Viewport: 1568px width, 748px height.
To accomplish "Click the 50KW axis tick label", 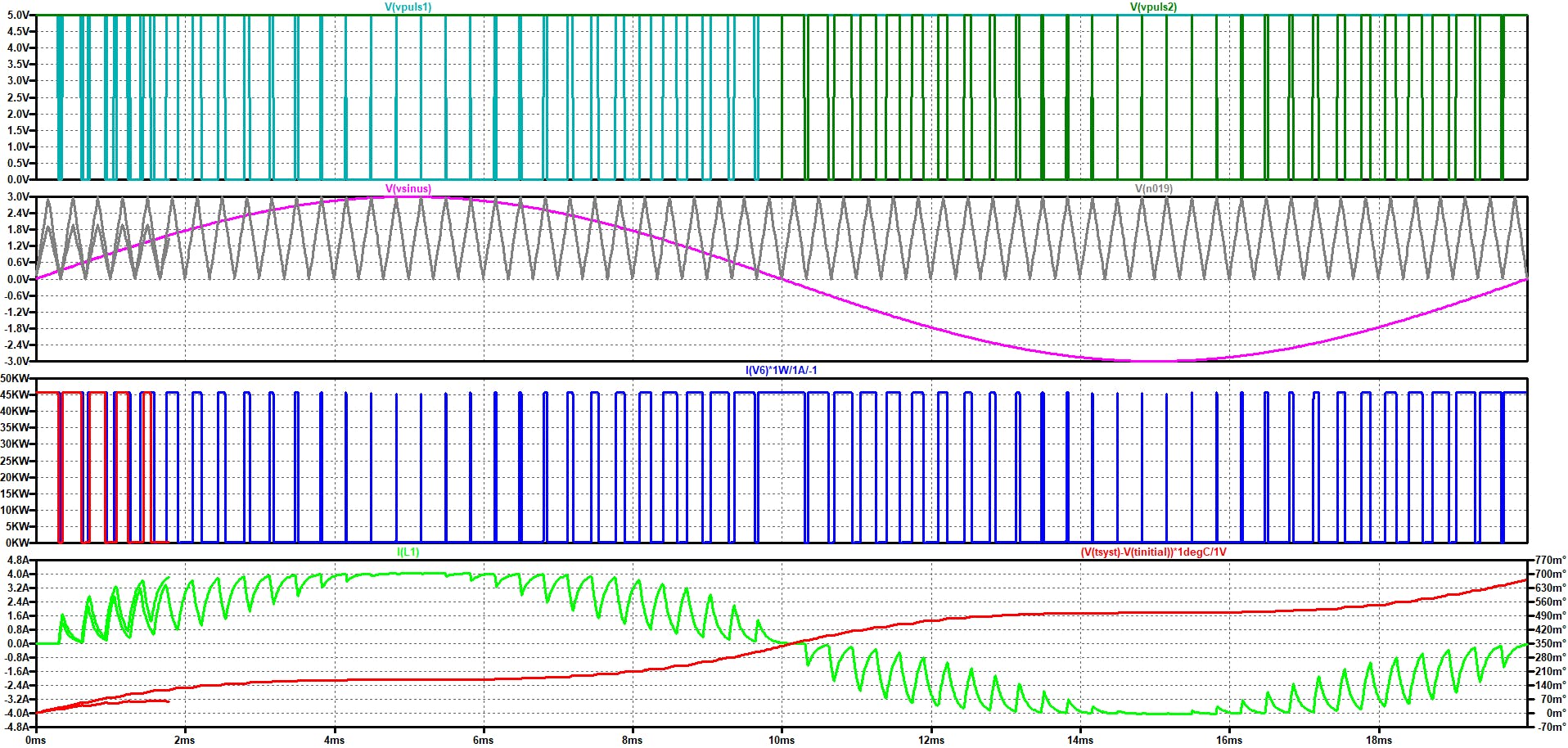I will tap(16, 378).
